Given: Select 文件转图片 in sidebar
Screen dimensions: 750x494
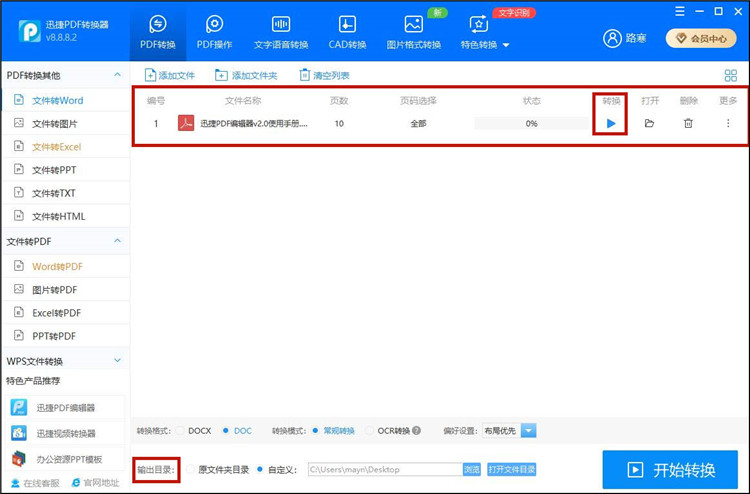Looking at the screenshot, I should (x=66, y=124).
